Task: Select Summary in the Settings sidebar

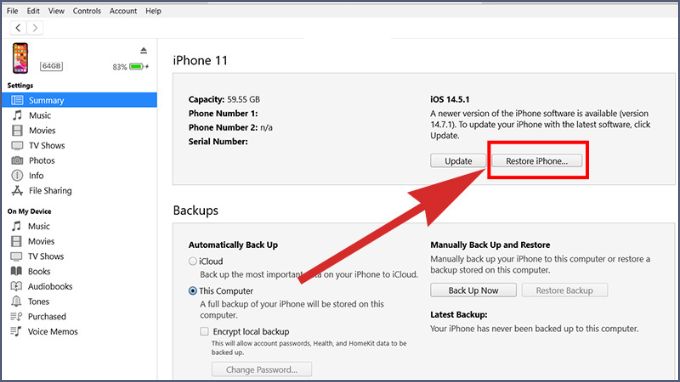Action: click(x=79, y=100)
